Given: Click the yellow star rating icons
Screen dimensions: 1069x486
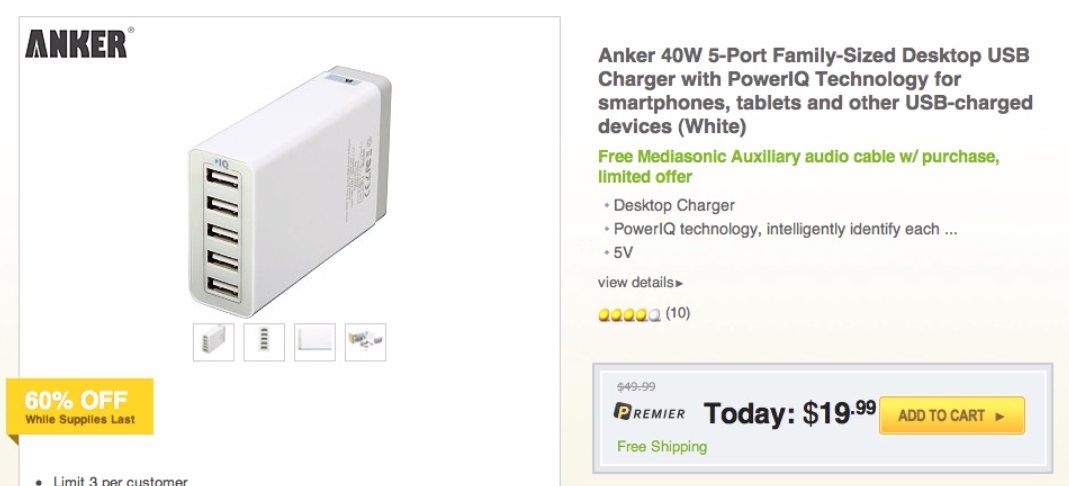Looking at the screenshot, I should click(629, 315).
